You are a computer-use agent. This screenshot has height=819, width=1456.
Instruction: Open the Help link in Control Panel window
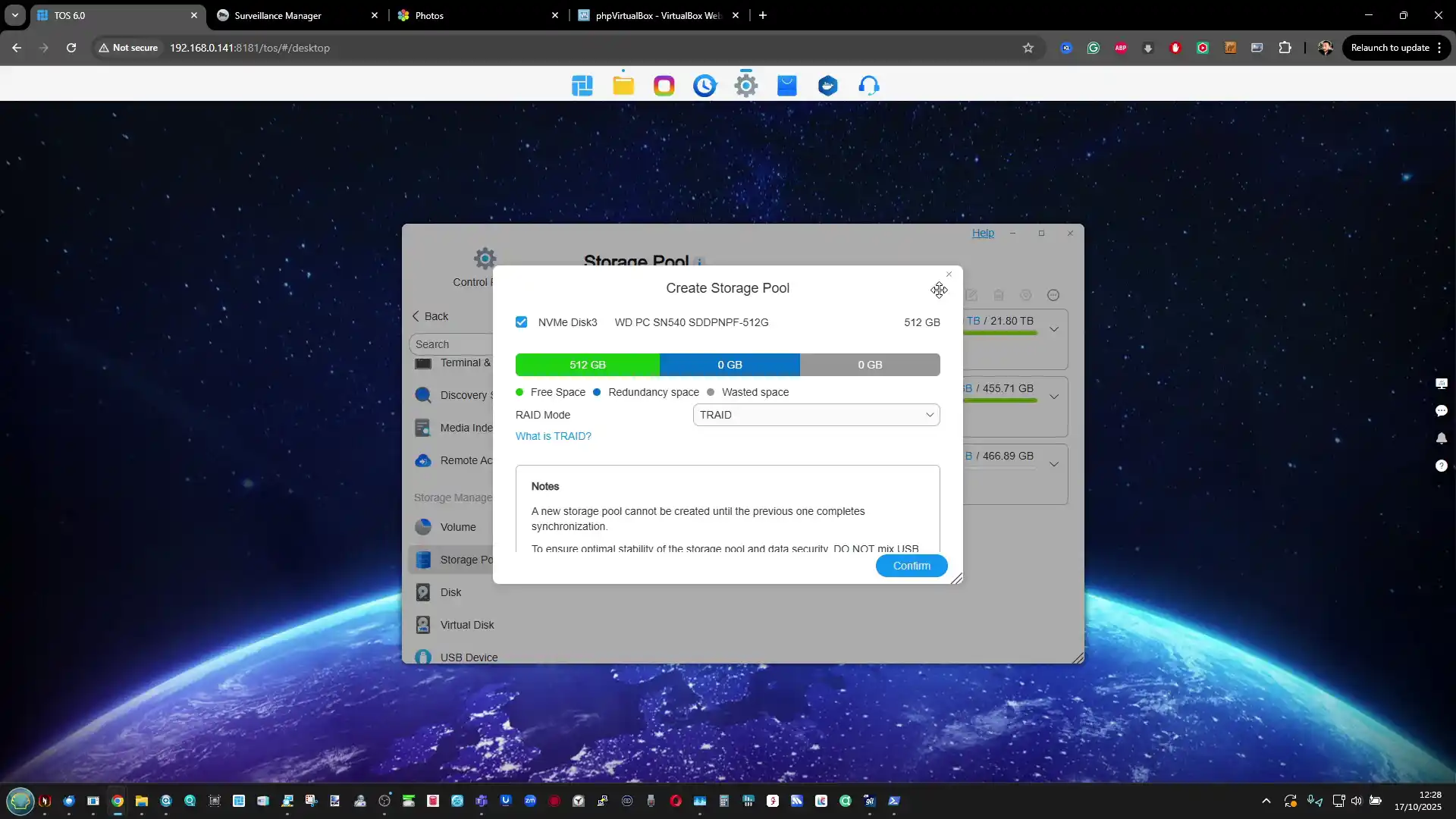pyautogui.click(x=983, y=233)
